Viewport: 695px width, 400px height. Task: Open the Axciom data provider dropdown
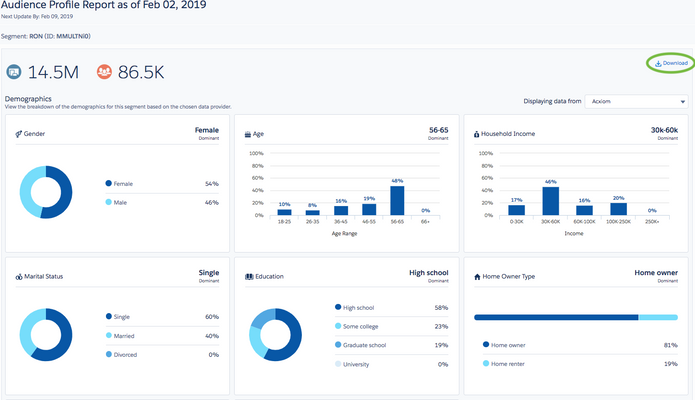(636, 101)
